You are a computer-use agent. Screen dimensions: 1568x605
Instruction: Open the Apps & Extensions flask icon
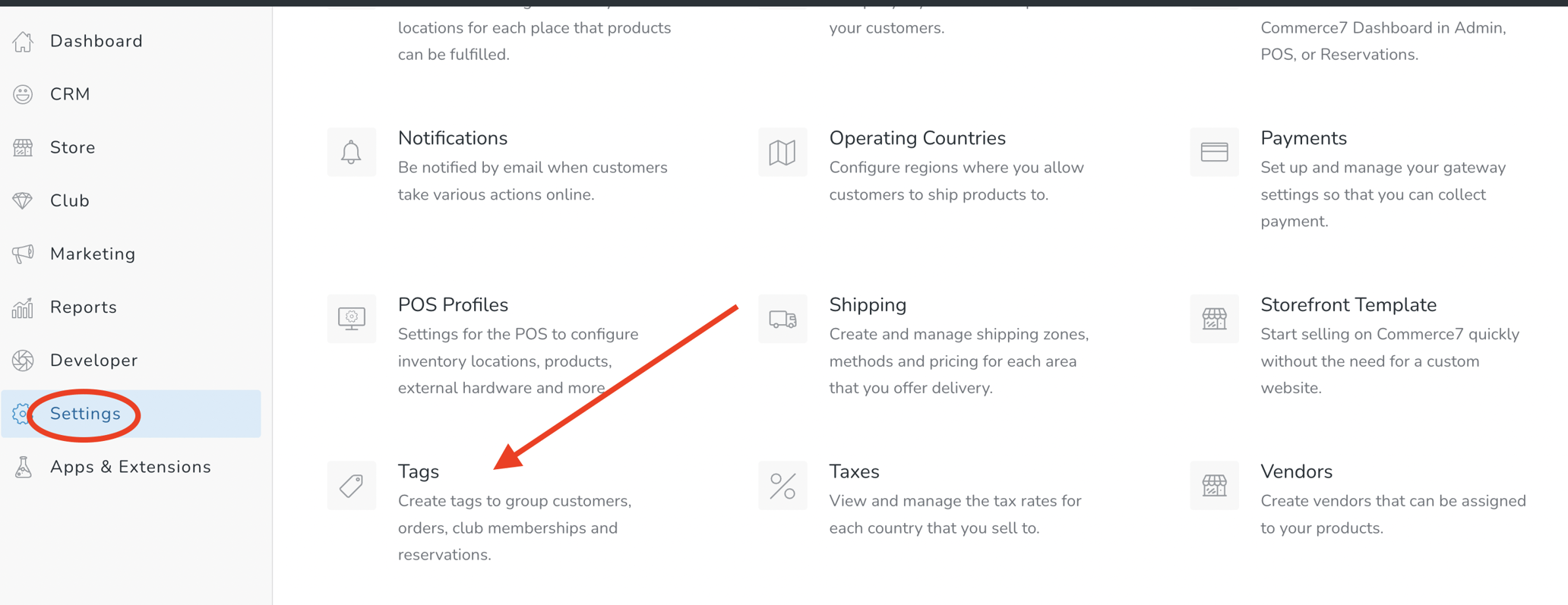click(24, 466)
